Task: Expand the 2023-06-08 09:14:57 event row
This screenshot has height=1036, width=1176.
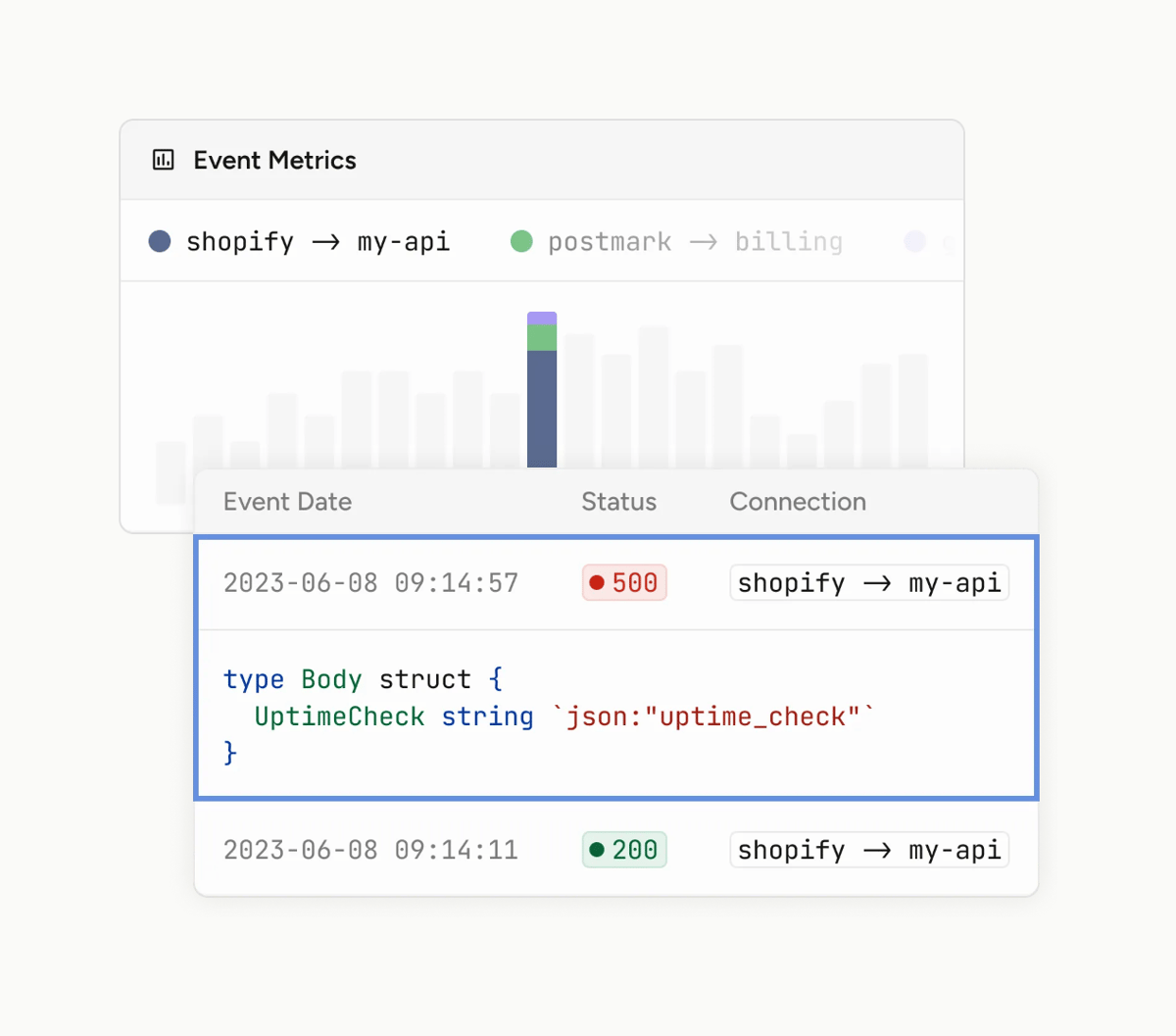Action: pyautogui.click(x=372, y=582)
